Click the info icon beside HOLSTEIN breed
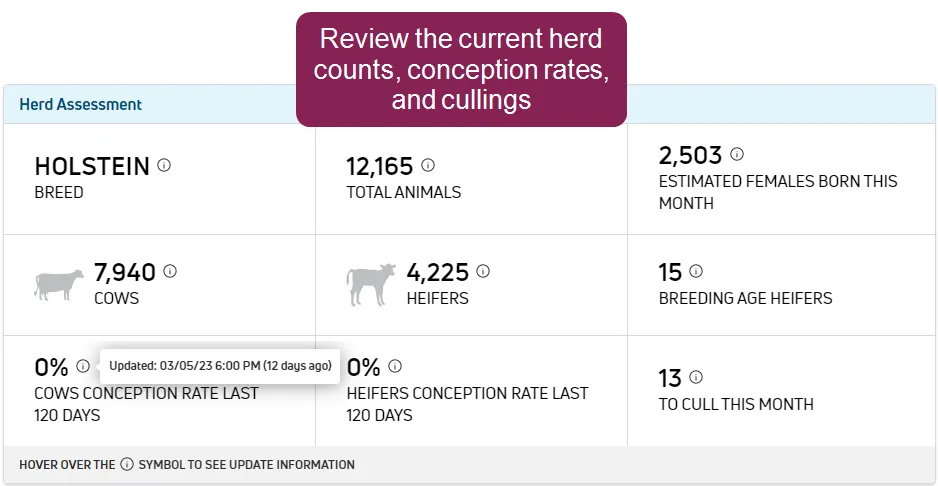 point(164,165)
